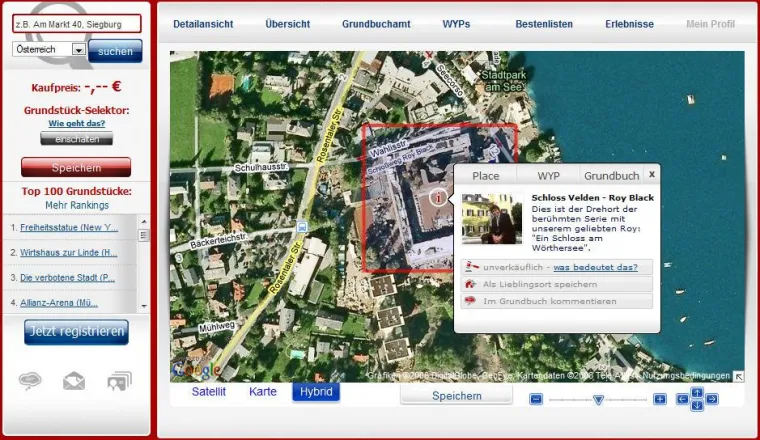The width and height of the screenshot is (760, 440).
Task: Click the Jetzt registrieren button
Action: click(77, 332)
